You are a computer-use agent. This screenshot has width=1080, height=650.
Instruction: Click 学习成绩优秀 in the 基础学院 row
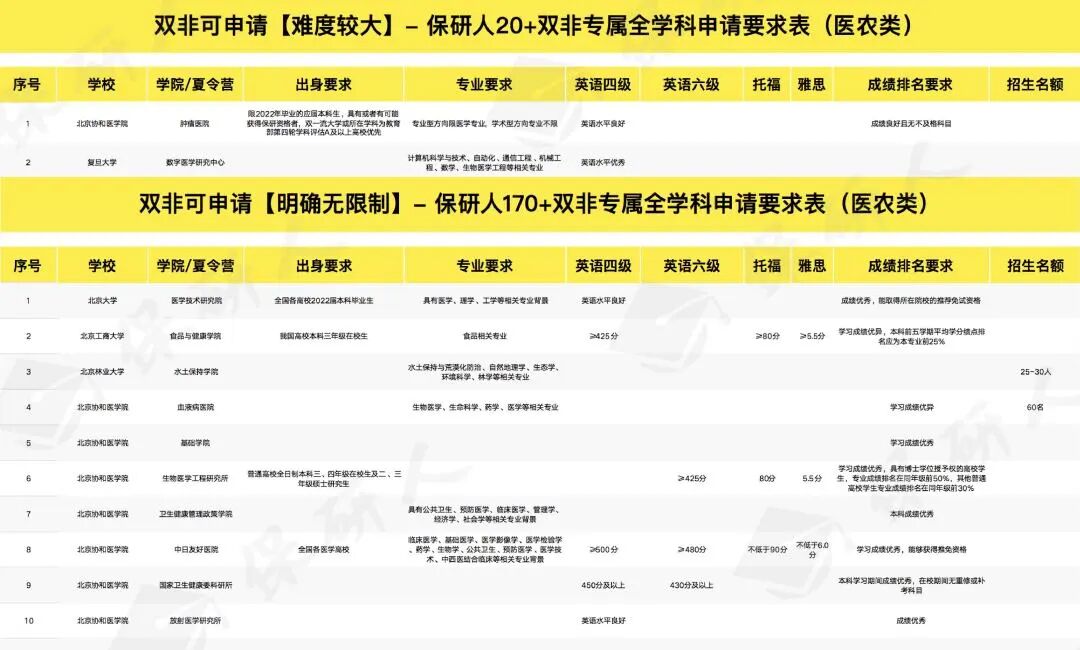911,443
